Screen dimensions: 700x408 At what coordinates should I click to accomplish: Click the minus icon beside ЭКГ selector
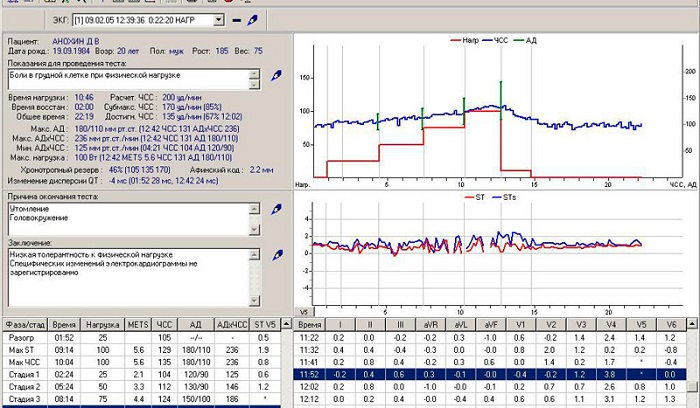tap(235, 19)
